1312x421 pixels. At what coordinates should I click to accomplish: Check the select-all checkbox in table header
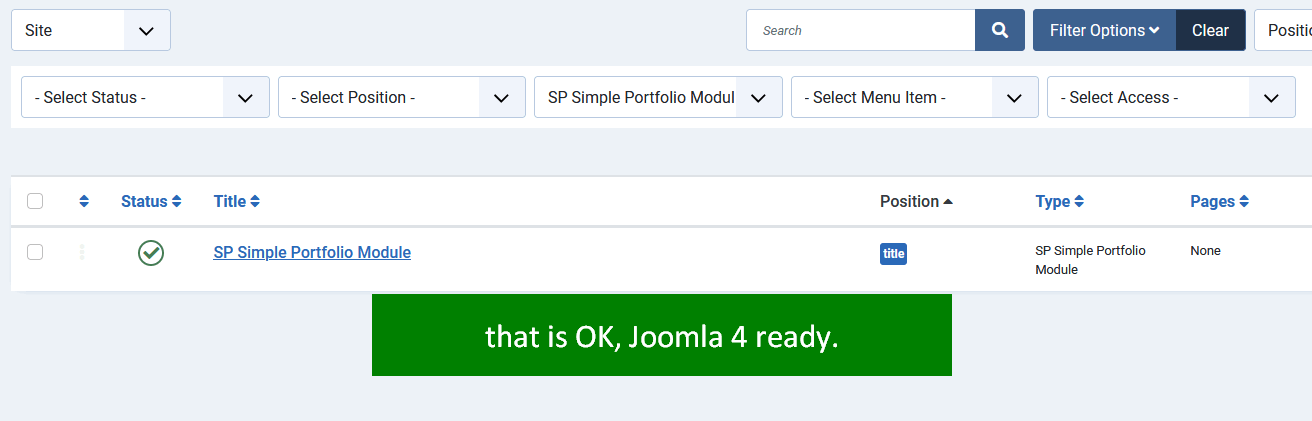point(35,201)
